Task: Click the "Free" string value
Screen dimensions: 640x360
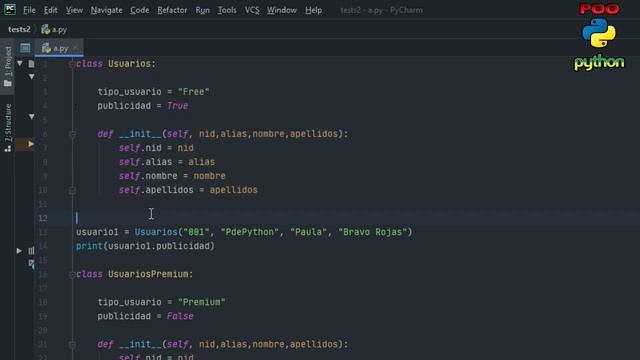Action: (193, 92)
